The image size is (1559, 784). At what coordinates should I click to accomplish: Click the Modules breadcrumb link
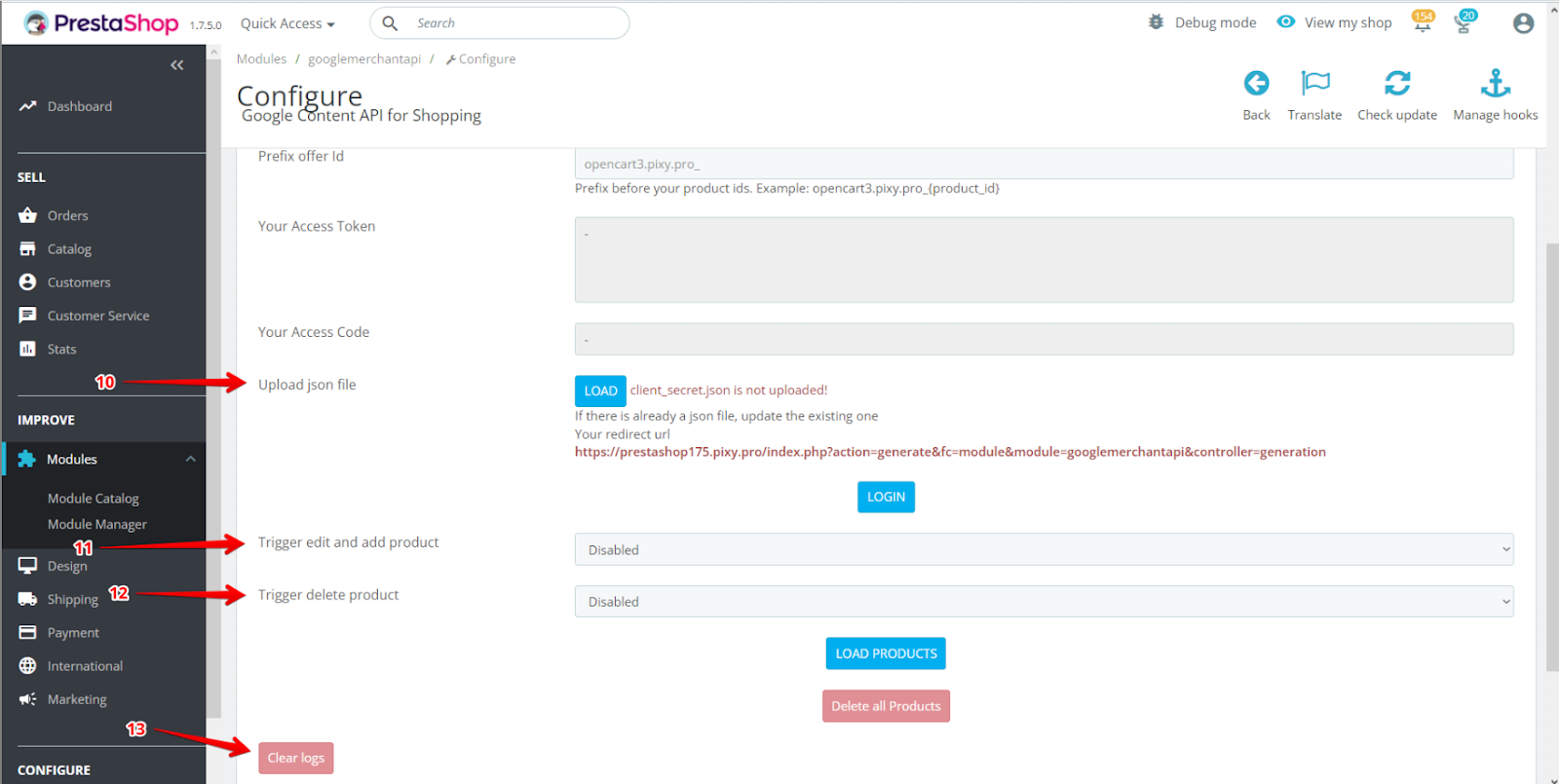click(x=261, y=59)
